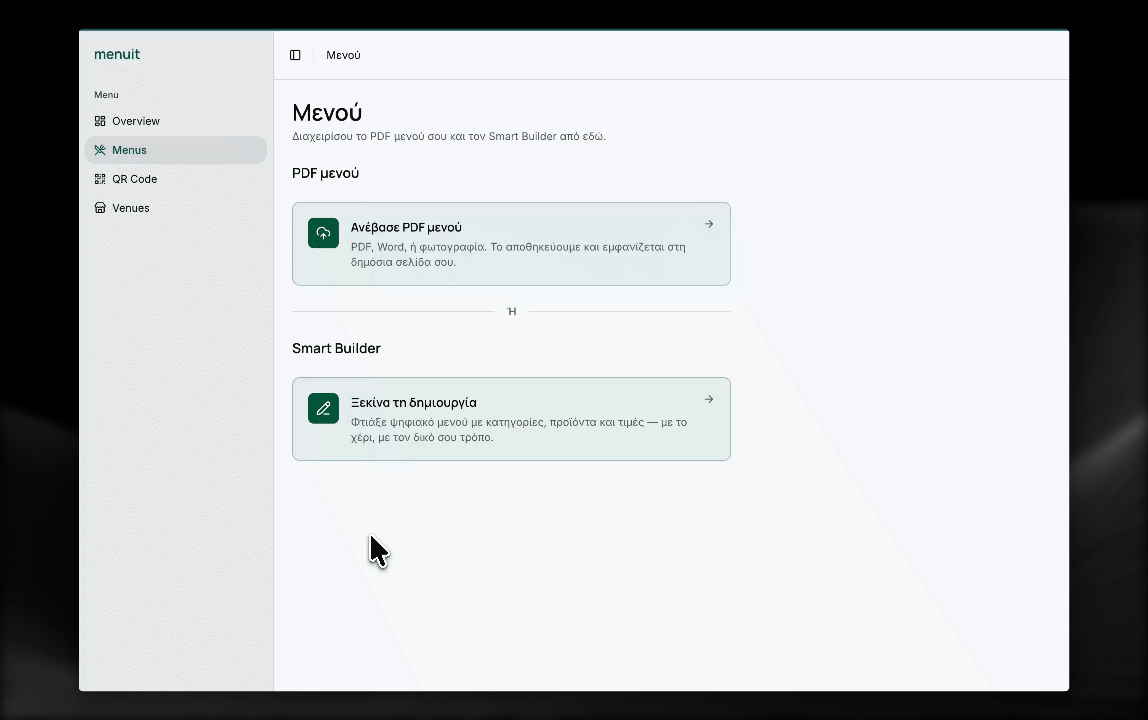Click arrow on Ξεκίνα τη δημιουργία card
1148x720 pixels.
tap(709, 399)
